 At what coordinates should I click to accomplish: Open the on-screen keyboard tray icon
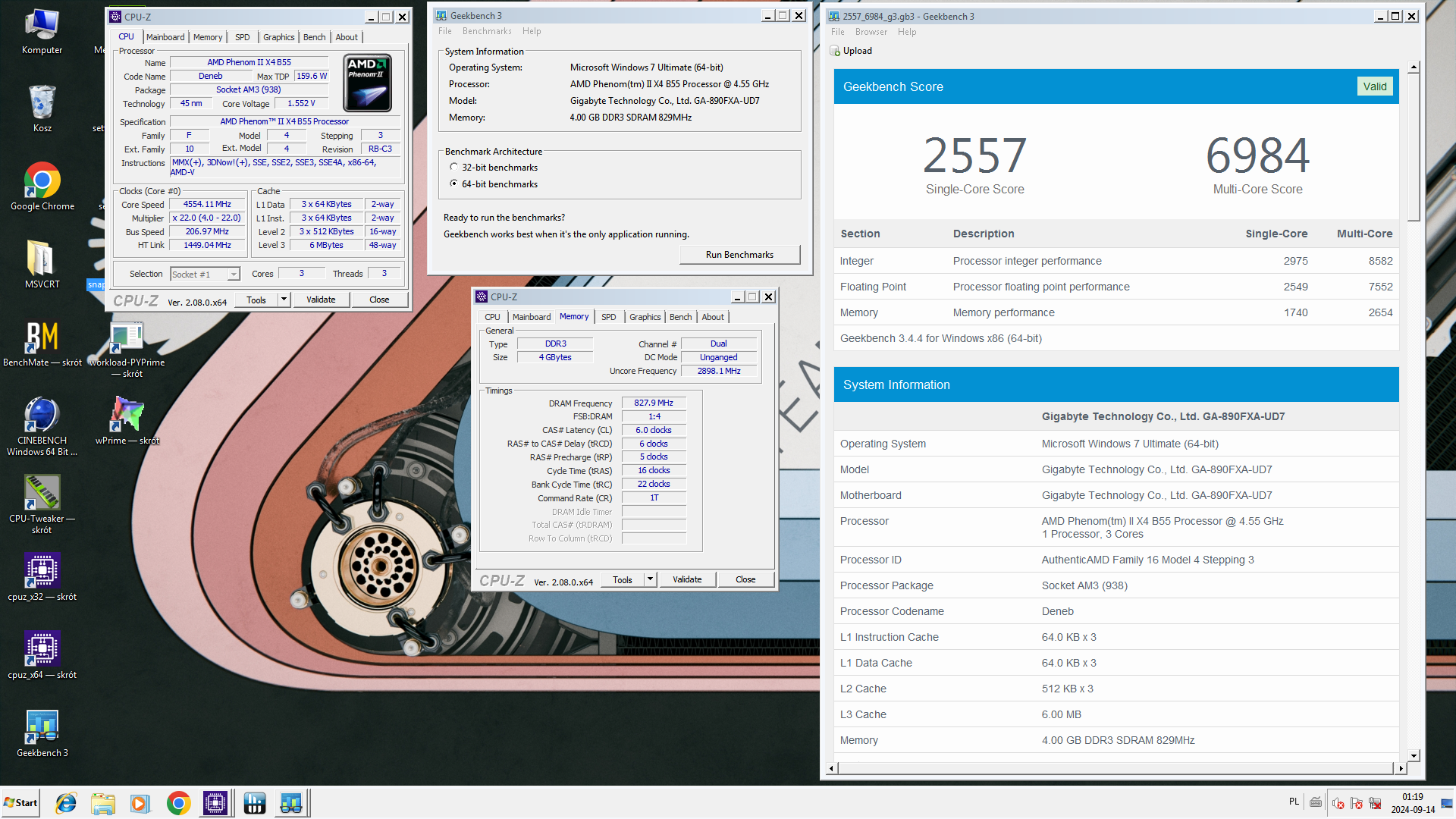pyautogui.click(x=1316, y=803)
